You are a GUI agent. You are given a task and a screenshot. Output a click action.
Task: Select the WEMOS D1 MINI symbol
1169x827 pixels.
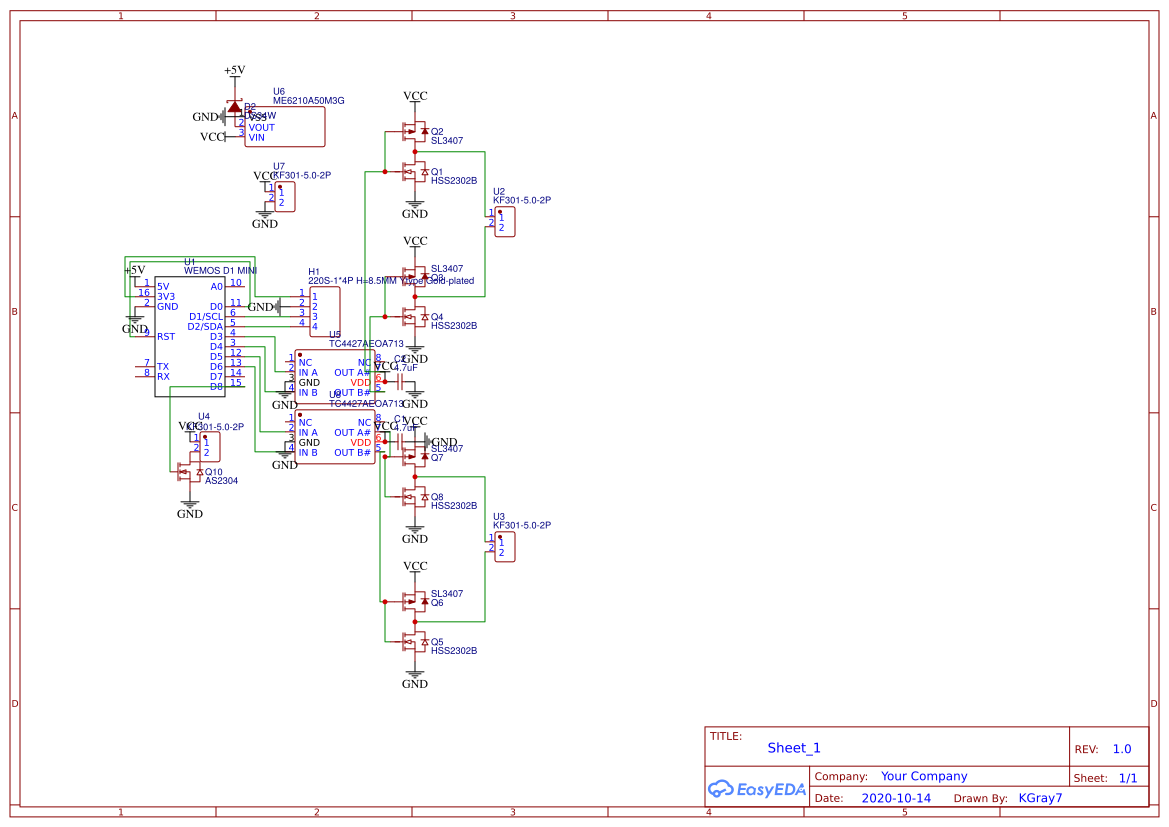tap(190, 335)
